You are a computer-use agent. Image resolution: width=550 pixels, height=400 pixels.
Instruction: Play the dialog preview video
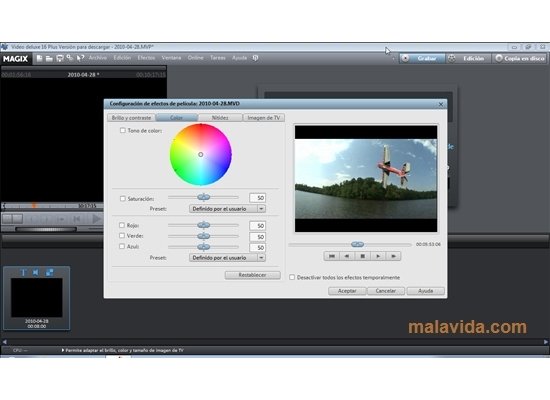tap(378, 256)
